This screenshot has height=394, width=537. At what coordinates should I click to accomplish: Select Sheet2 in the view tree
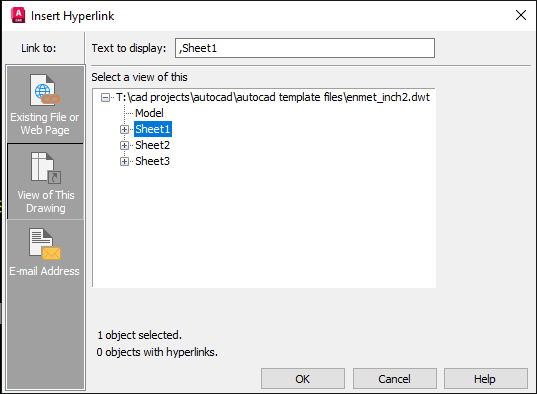pos(152,145)
